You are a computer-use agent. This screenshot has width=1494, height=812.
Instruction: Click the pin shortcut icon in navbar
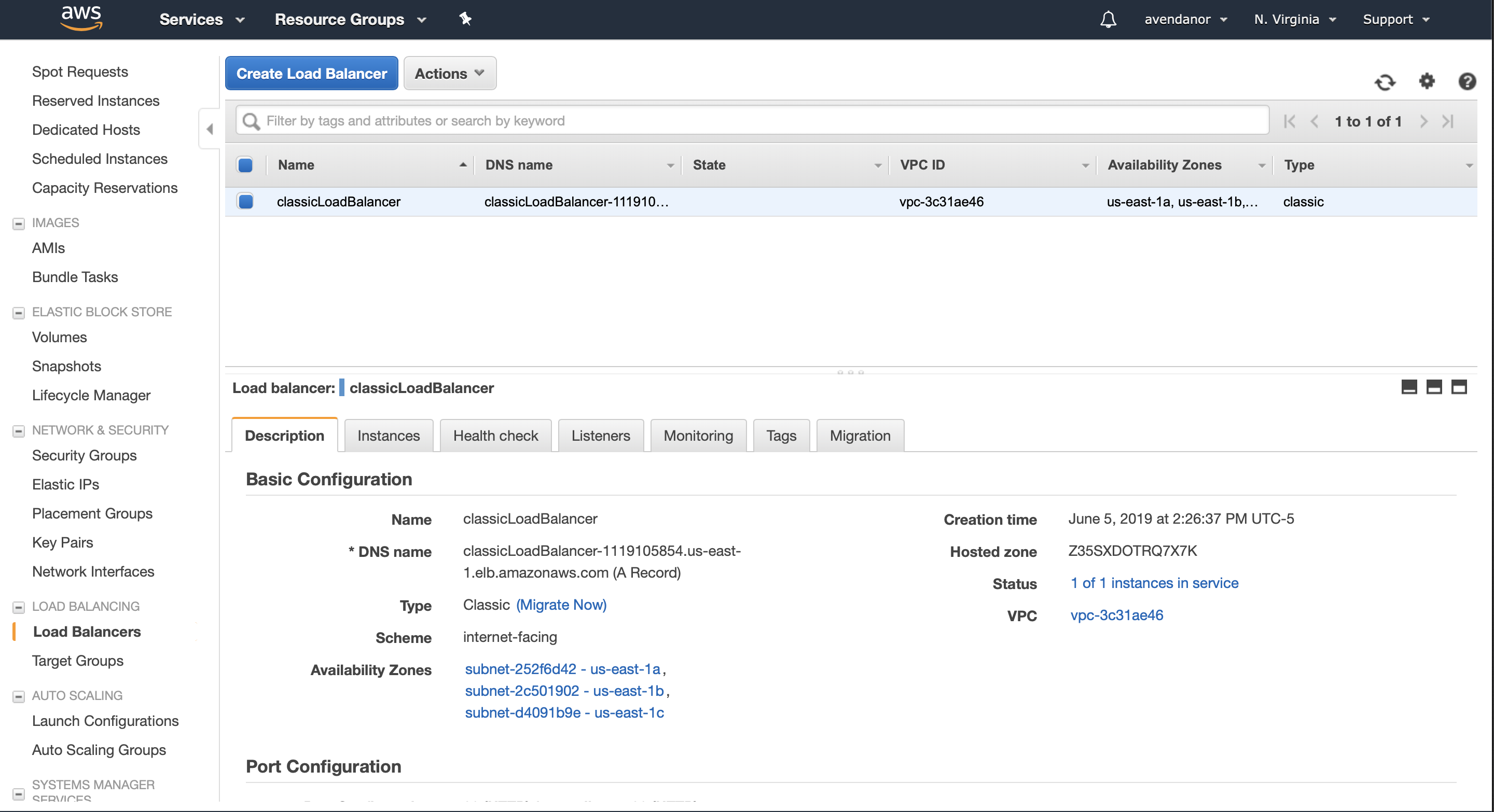click(x=465, y=19)
